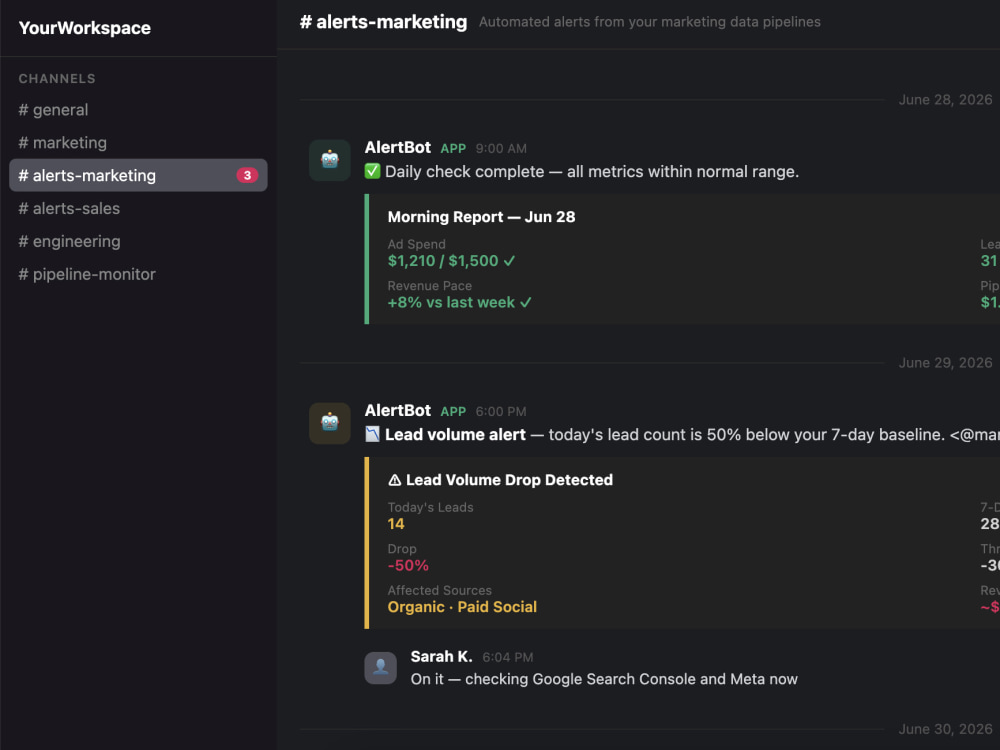Click the June 29, 2026 date divider
Screen dimensions: 1000x750
(x=945, y=363)
